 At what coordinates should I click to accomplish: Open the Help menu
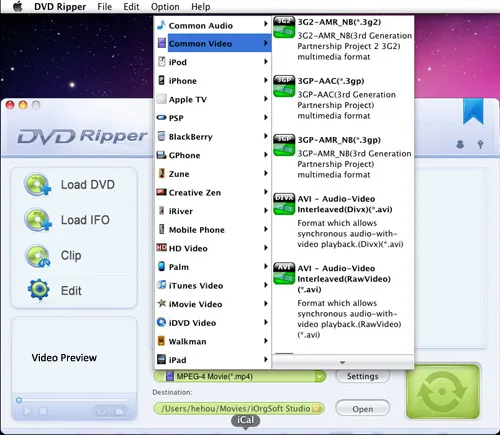point(201,7)
